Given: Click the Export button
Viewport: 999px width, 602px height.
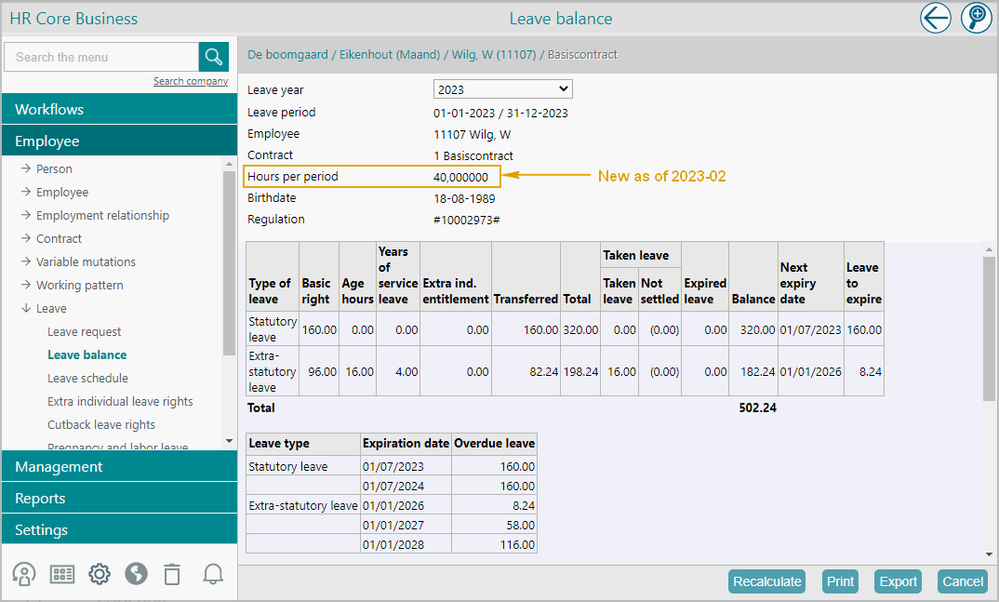Looking at the screenshot, I should [897, 581].
